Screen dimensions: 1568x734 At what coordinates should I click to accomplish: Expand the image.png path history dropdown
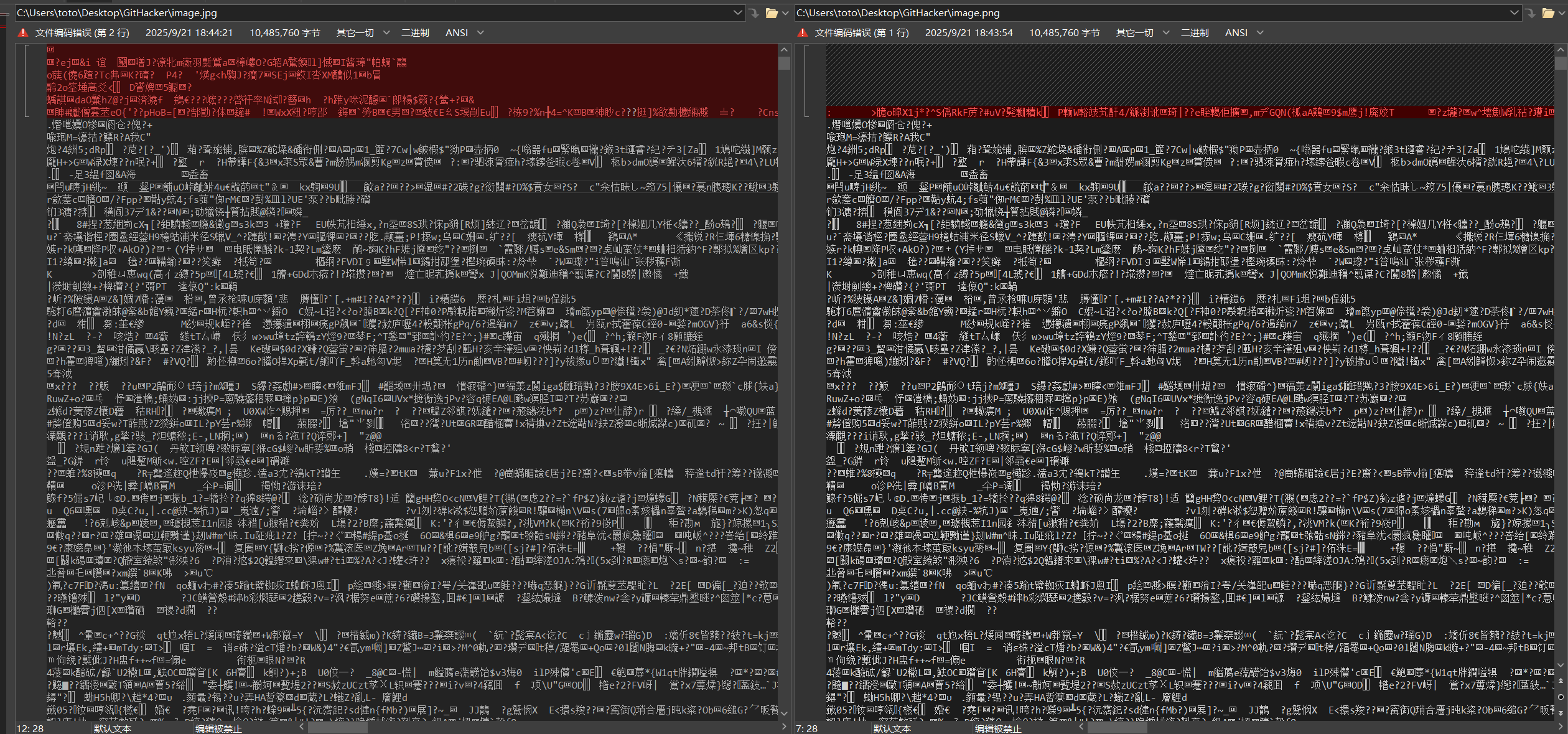click(1514, 13)
